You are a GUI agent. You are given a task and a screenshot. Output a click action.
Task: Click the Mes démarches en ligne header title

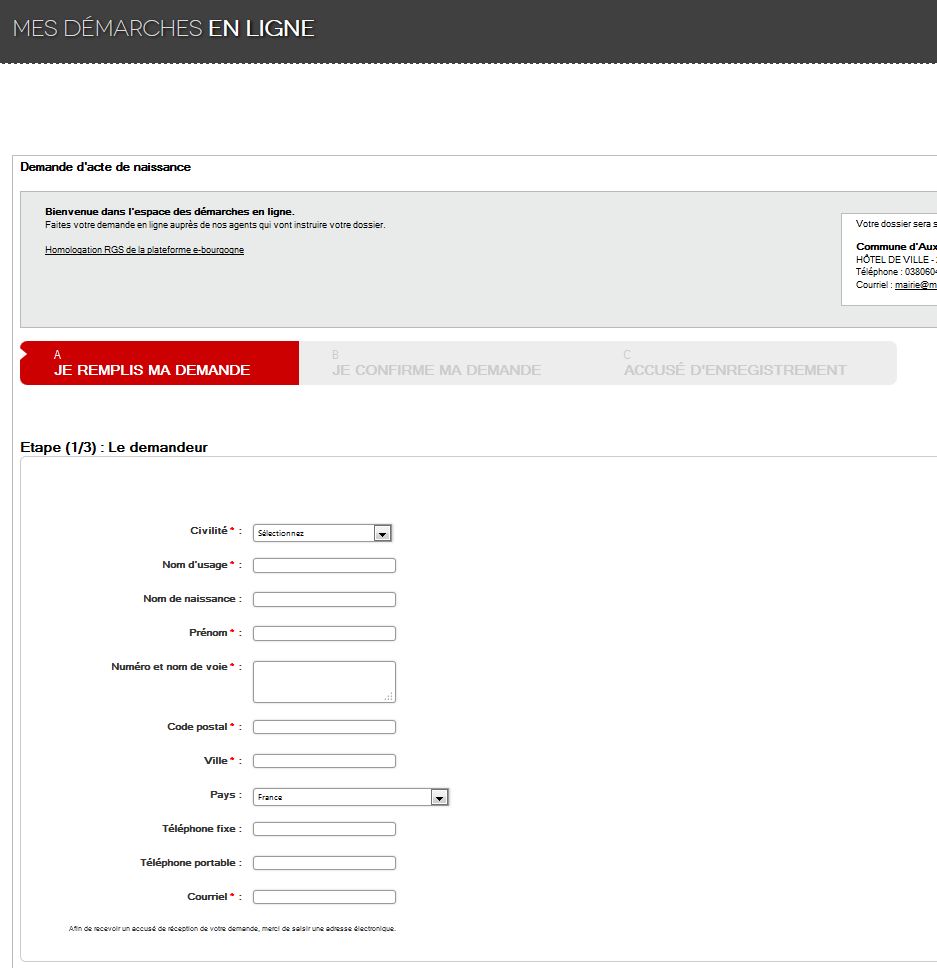pos(164,29)
